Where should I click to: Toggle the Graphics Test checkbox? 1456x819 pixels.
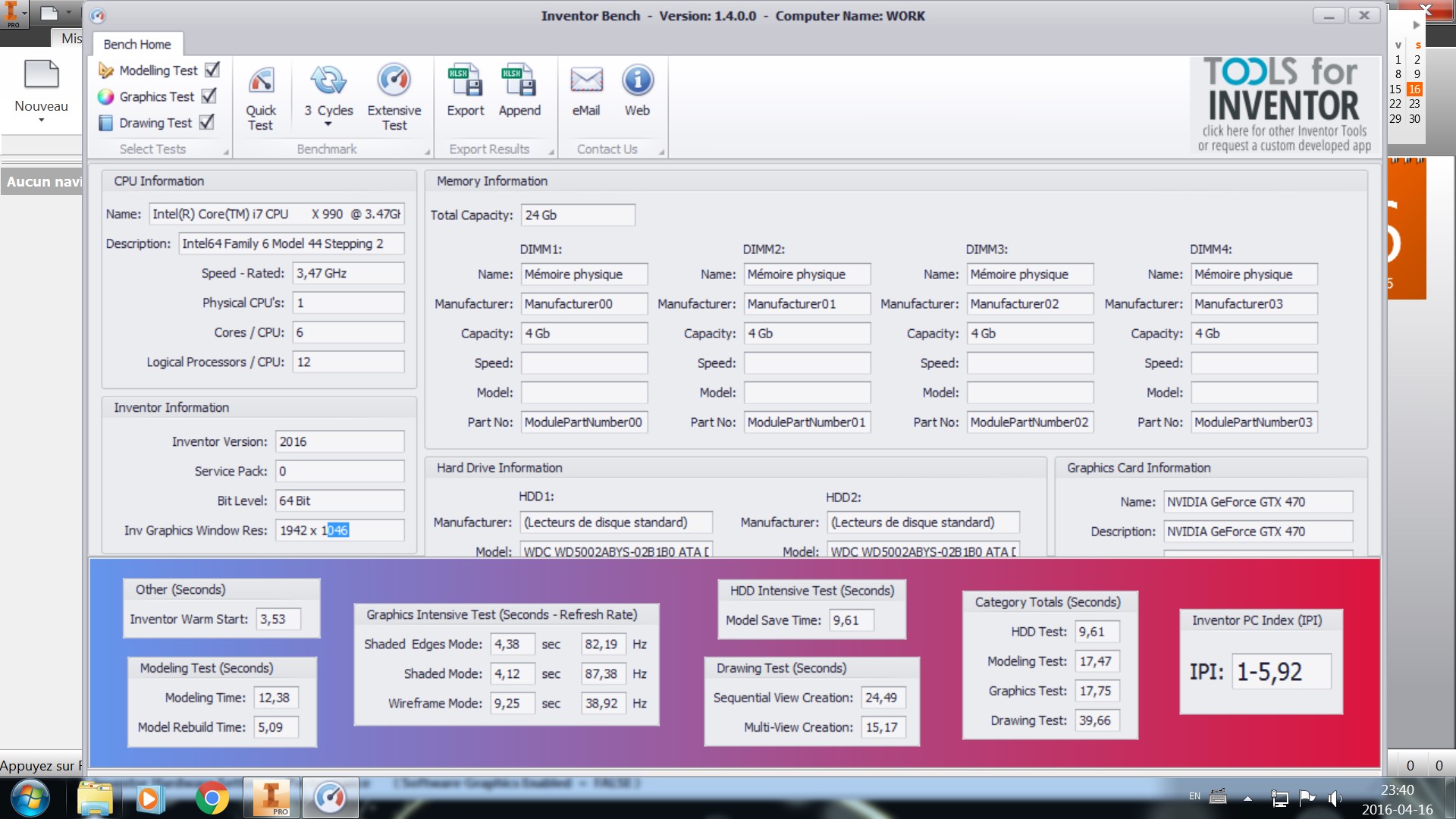point(209,96)
